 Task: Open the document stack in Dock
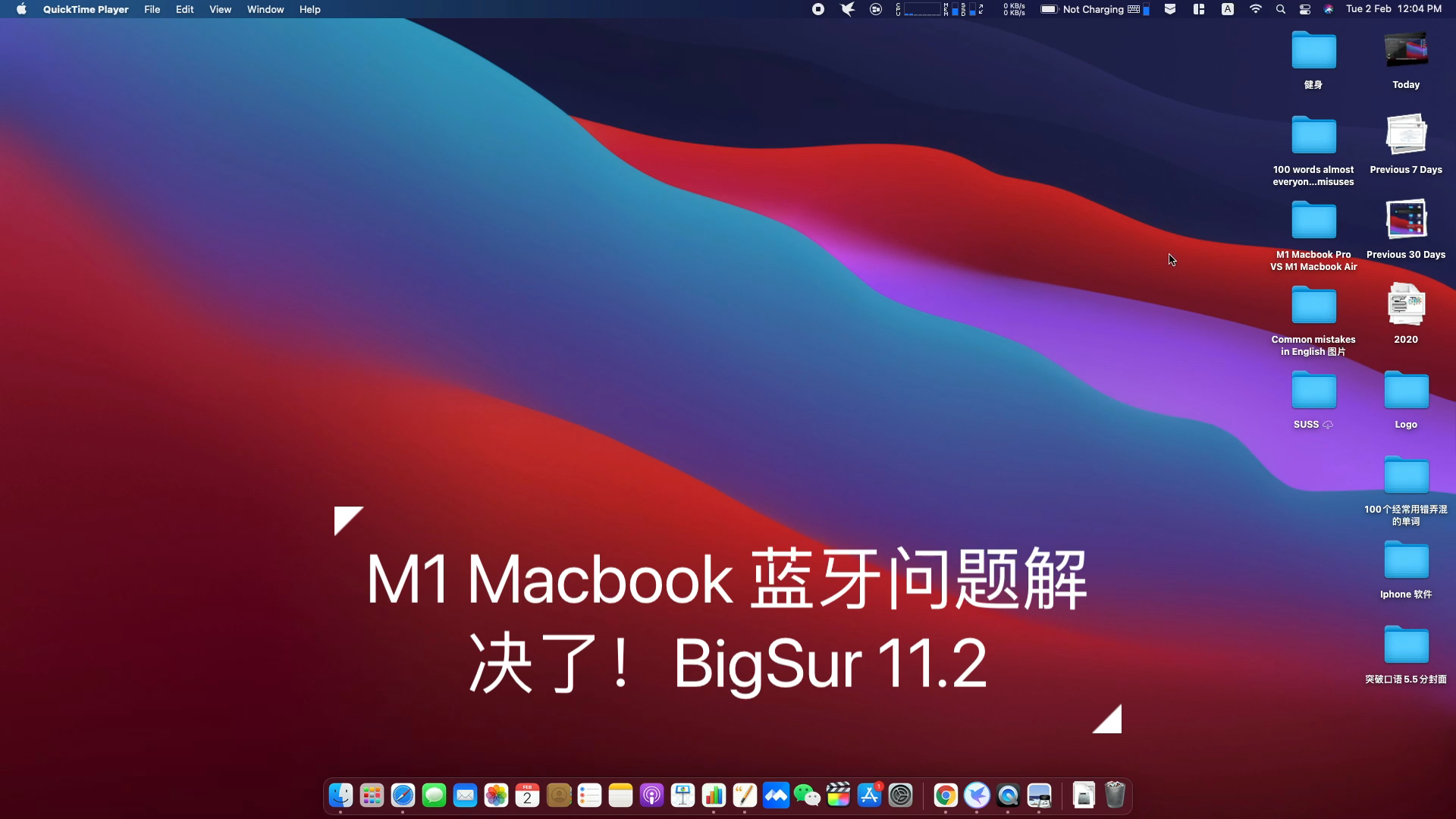pyautogui.click(x=1084, y=795)
